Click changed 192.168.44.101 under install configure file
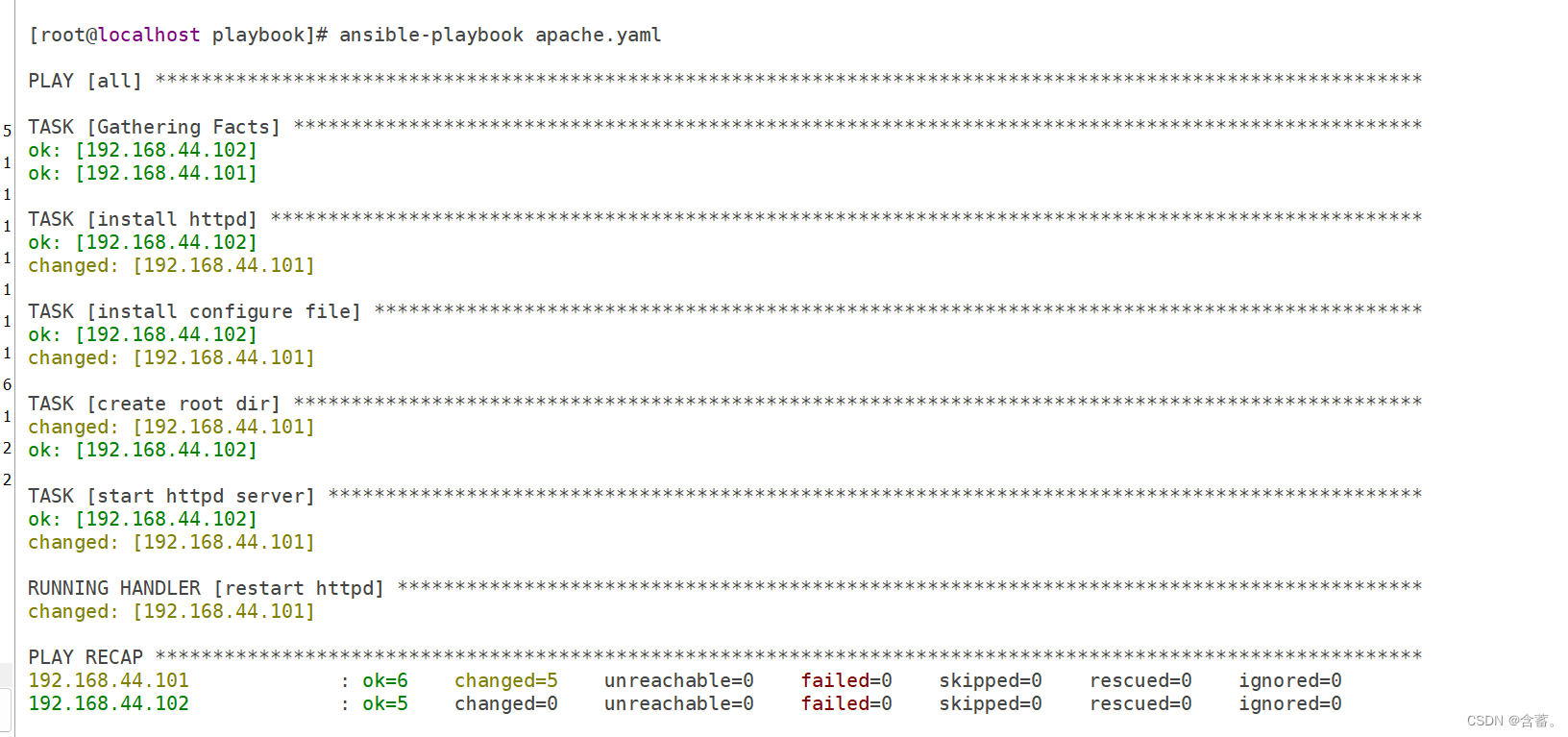 [171, 357]
